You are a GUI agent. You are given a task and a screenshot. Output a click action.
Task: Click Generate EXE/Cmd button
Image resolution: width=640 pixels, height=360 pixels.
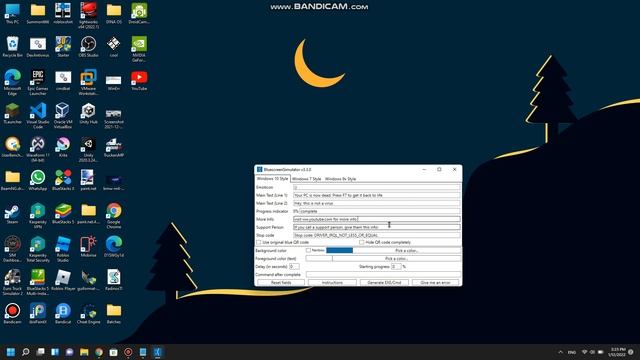(384, 282)
